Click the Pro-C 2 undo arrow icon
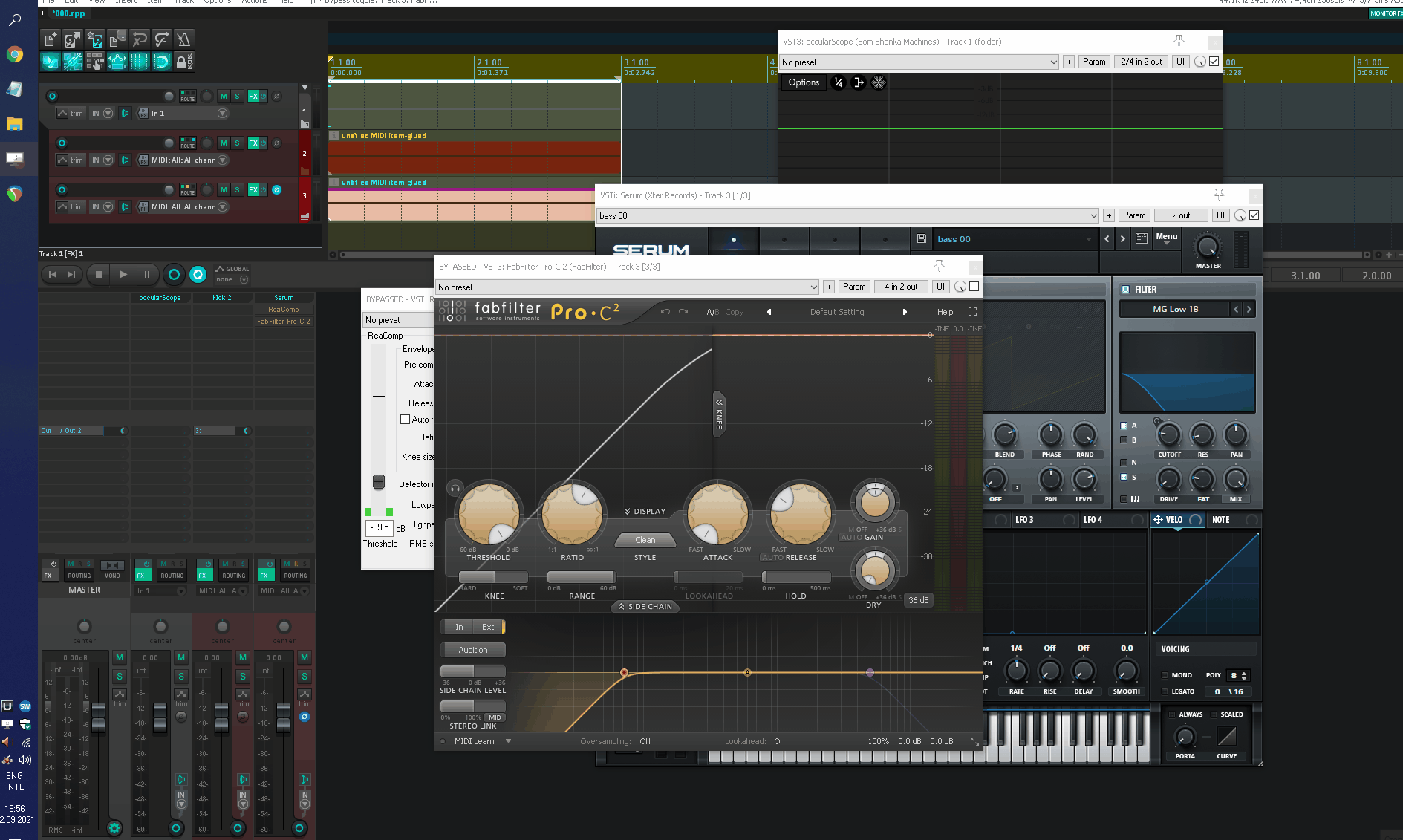The width and height of the screenshot is (1403, 840). 665,312
